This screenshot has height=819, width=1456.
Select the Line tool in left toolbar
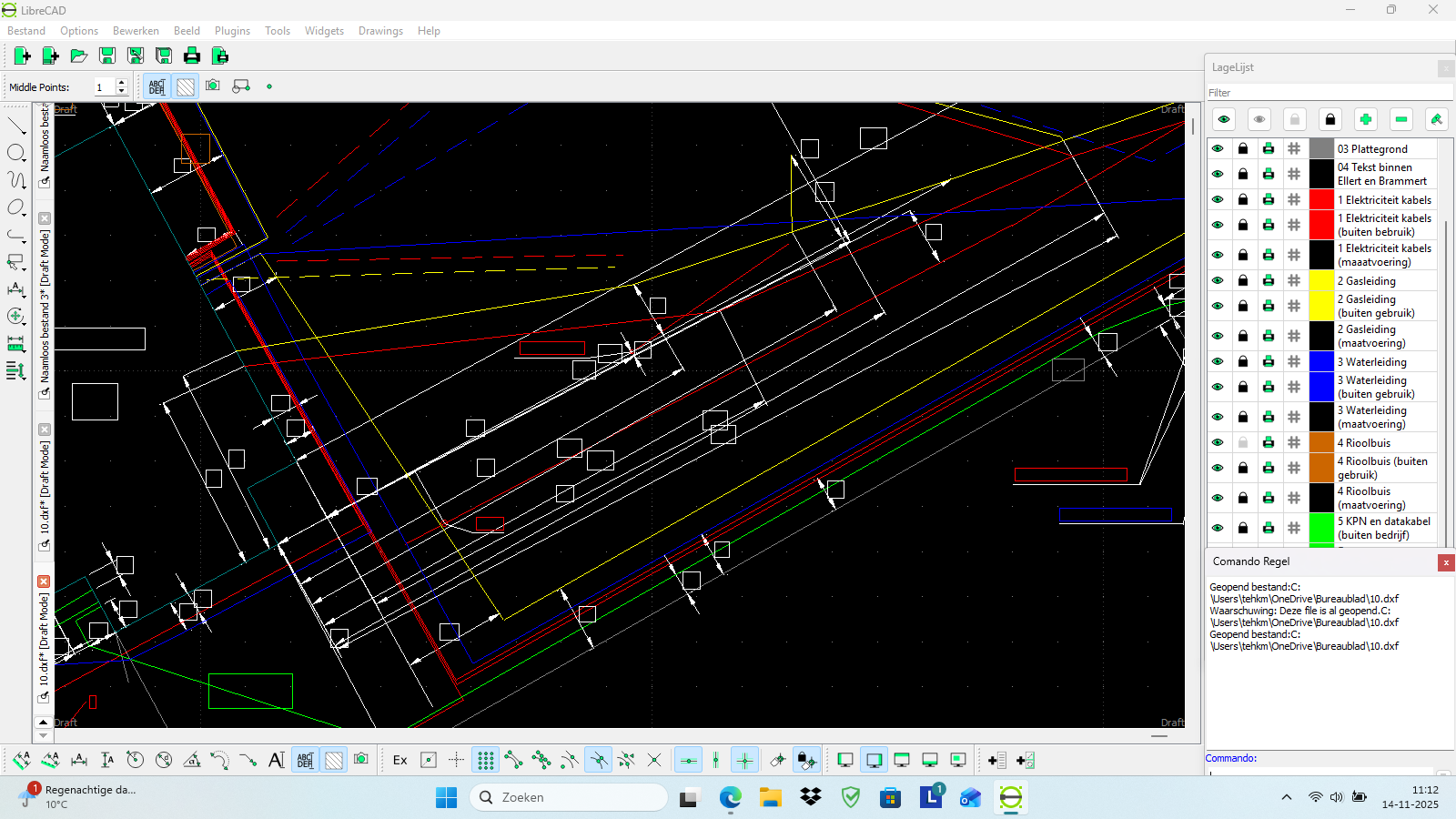[16, 126]
